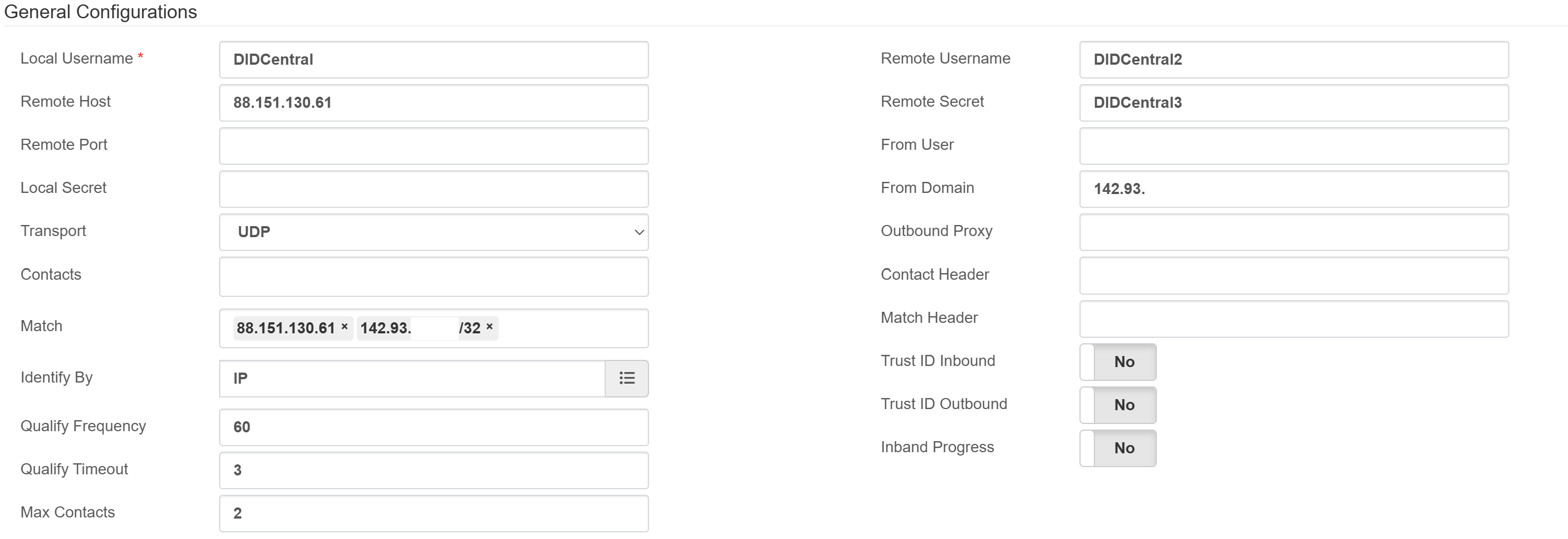
Task: Focus the Outbound Proxy input
Action: 1294,232
